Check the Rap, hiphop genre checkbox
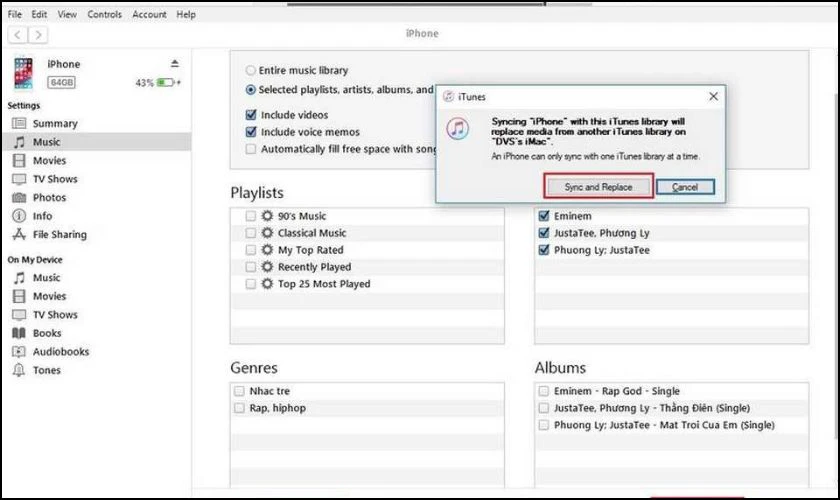Viewport: 840px width, 500px height. (x=239, y=408)
